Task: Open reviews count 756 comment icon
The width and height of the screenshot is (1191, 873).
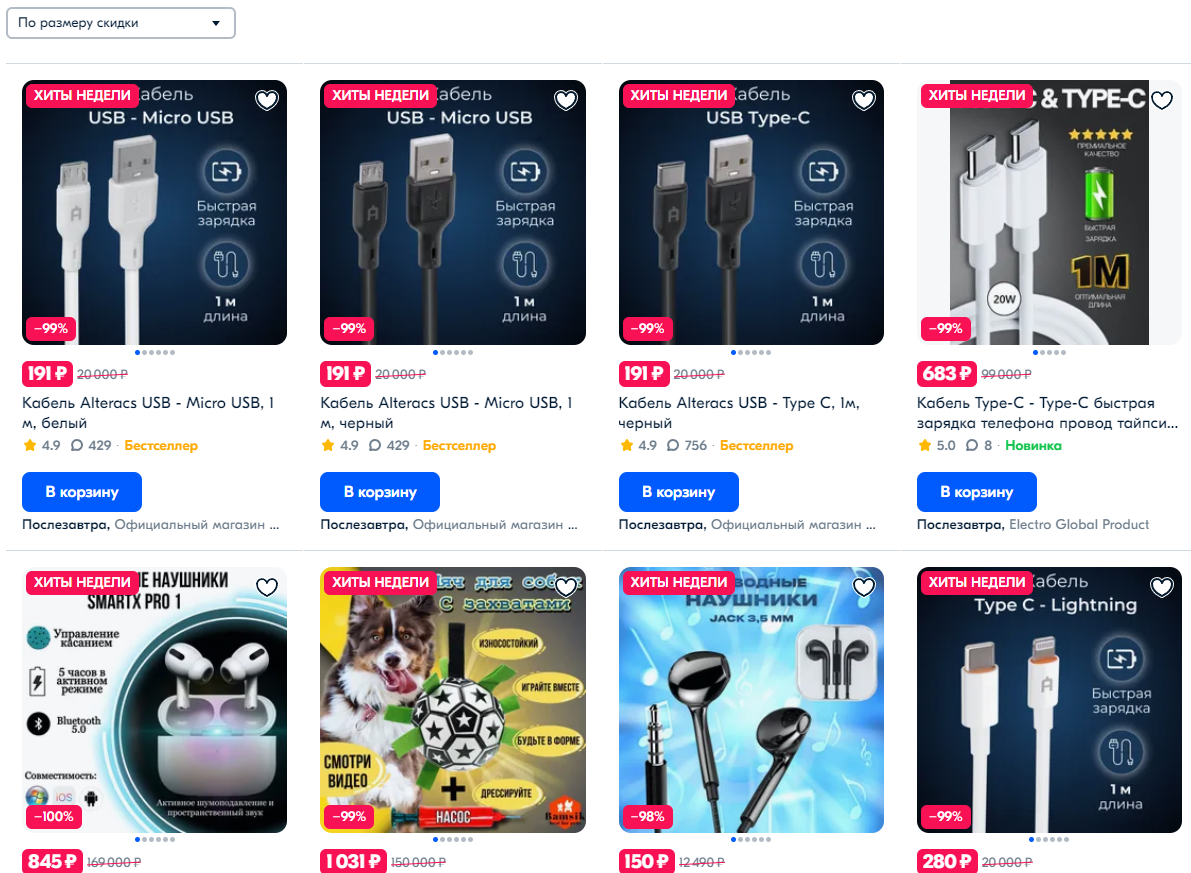Action: coord(673,445)
